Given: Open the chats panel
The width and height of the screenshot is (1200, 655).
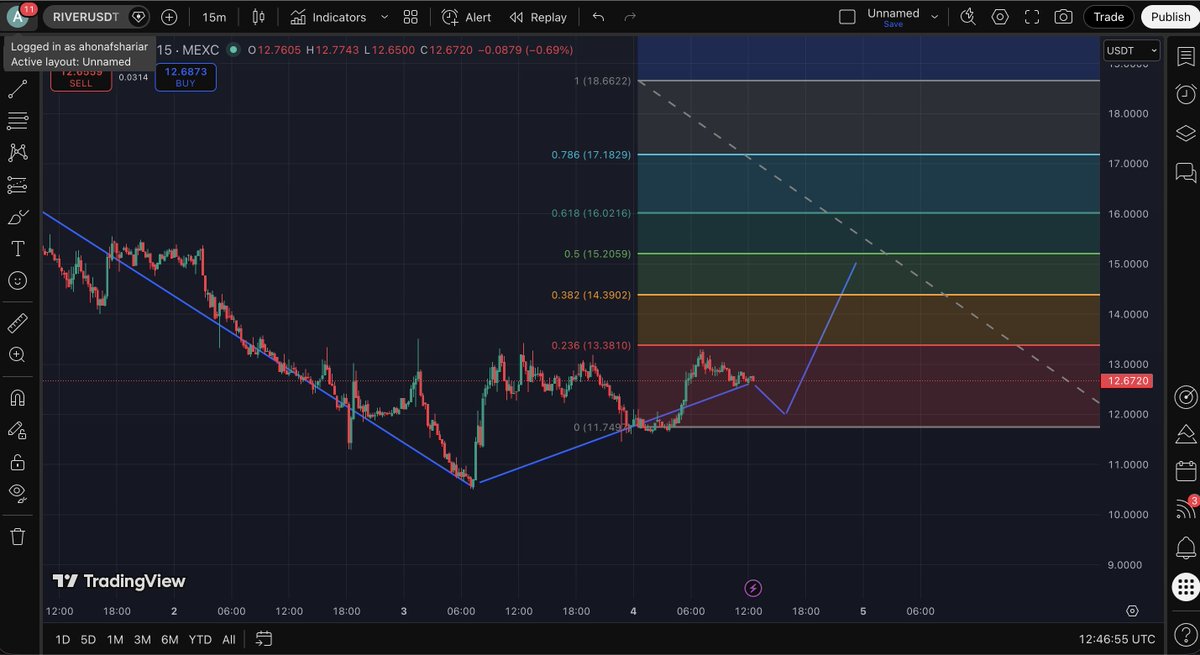Looking at the screenshot, I should point(1186,172).
